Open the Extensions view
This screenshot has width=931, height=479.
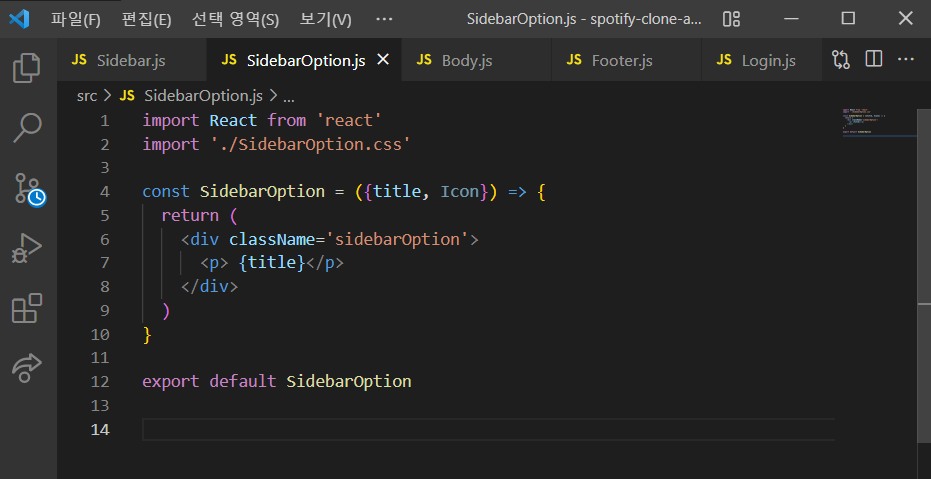(27, 308)
